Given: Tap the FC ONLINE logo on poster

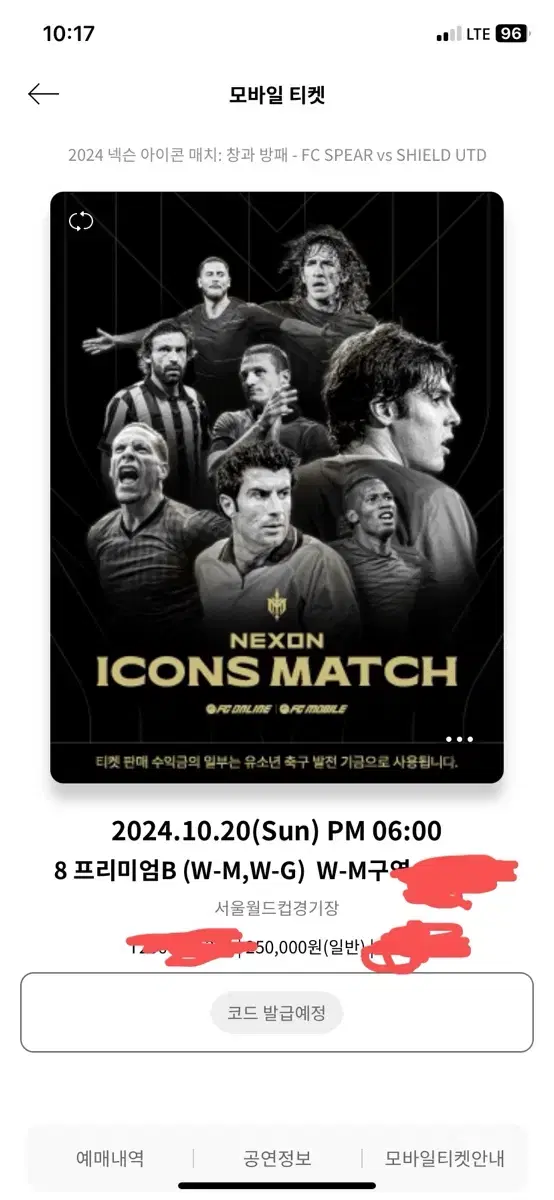Looking at the screenshot, I should pos(237,708).
